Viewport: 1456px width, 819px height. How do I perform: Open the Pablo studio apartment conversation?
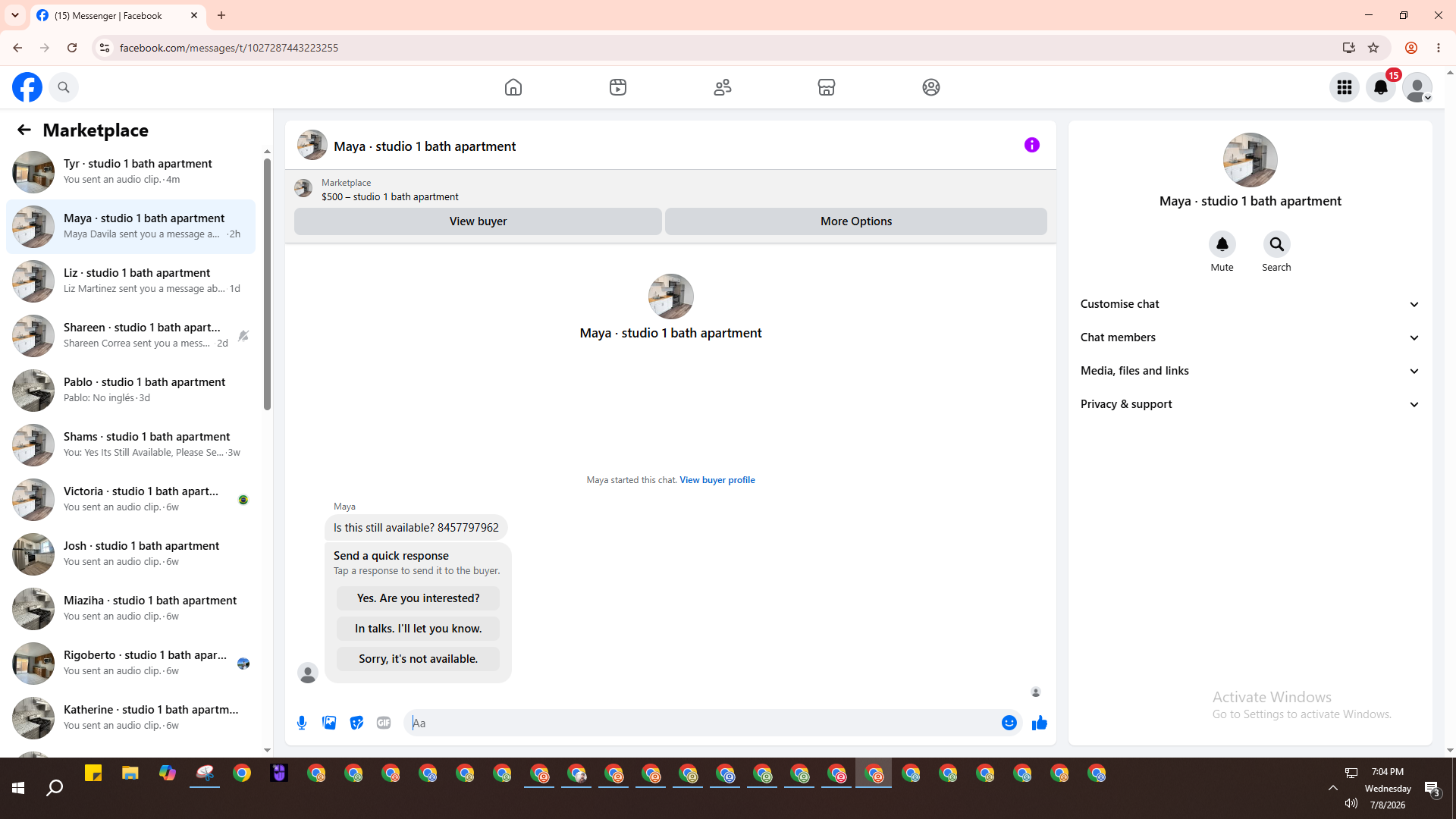[x=130, y=391]
